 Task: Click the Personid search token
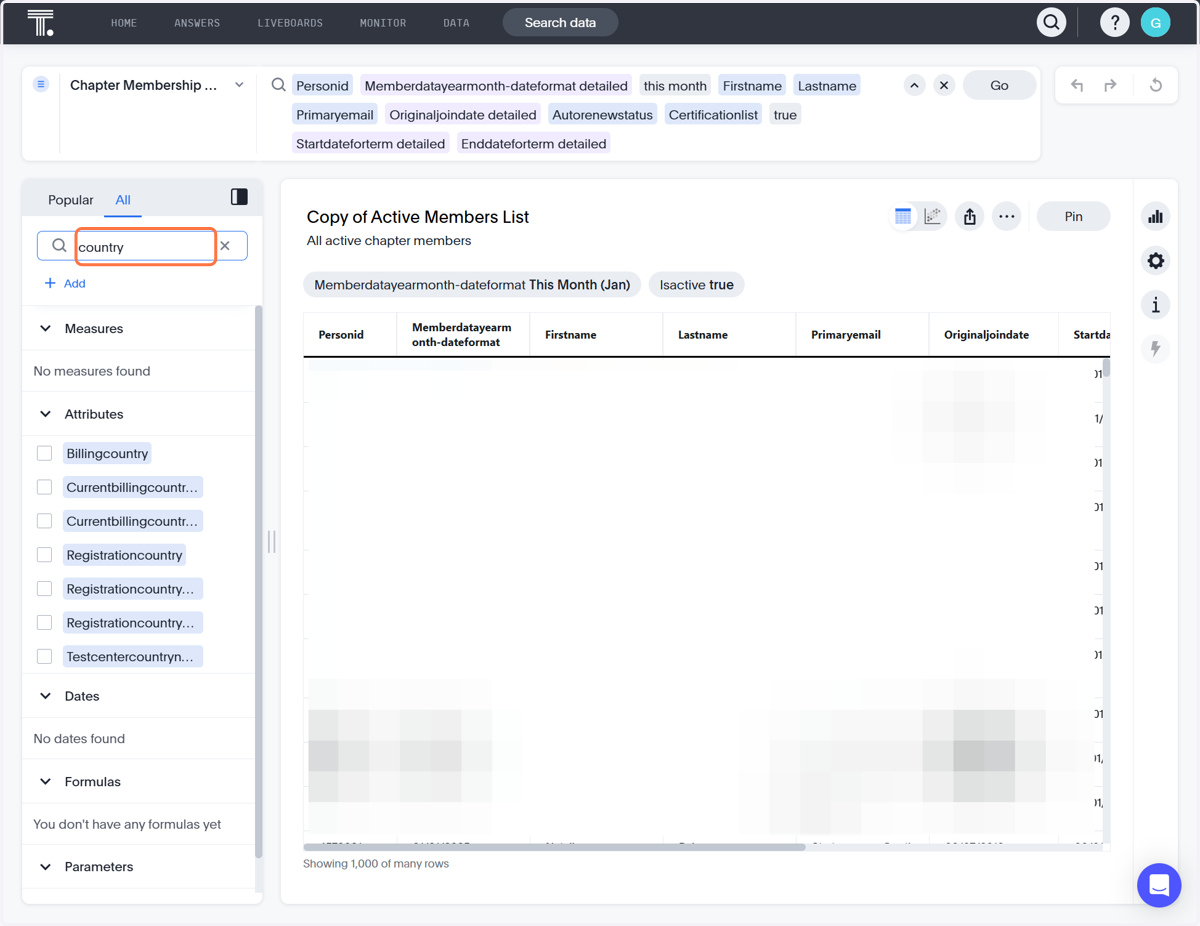pyautogui.click(x=322, y=86)
